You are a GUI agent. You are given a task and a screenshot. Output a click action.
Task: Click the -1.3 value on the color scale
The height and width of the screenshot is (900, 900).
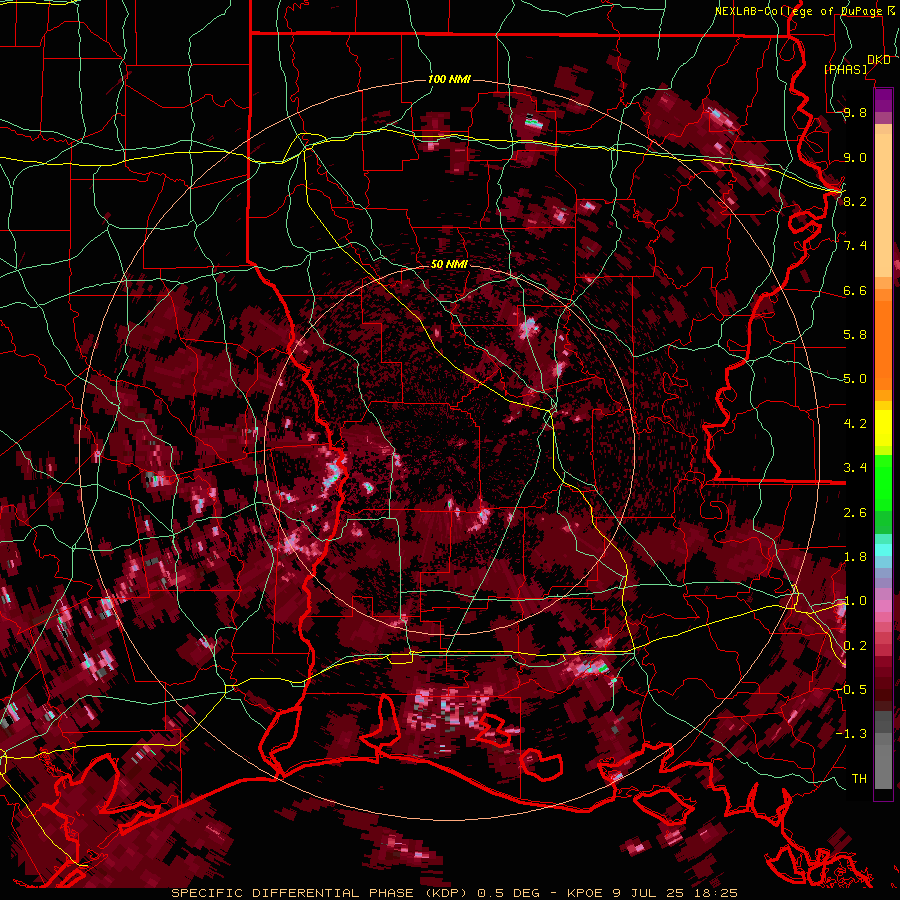852,734
